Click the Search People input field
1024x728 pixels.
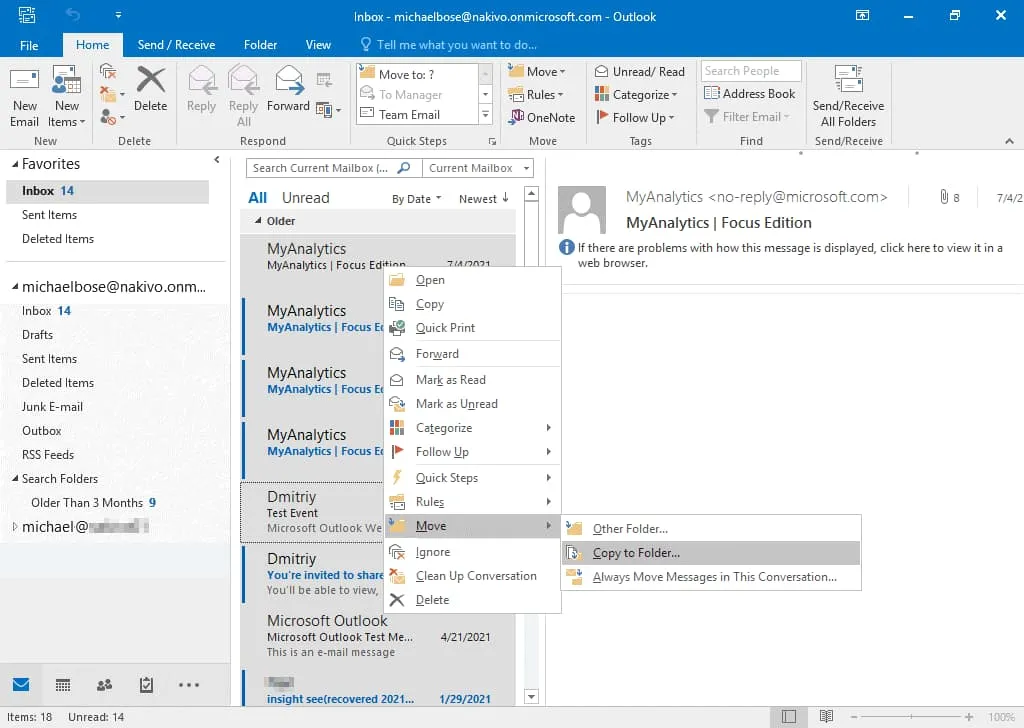pyautogui.click(x=751, y=71)
